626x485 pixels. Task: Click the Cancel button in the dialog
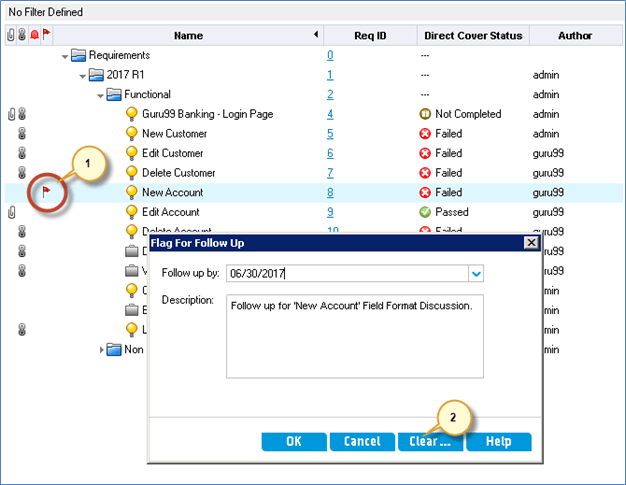(361, 441)
